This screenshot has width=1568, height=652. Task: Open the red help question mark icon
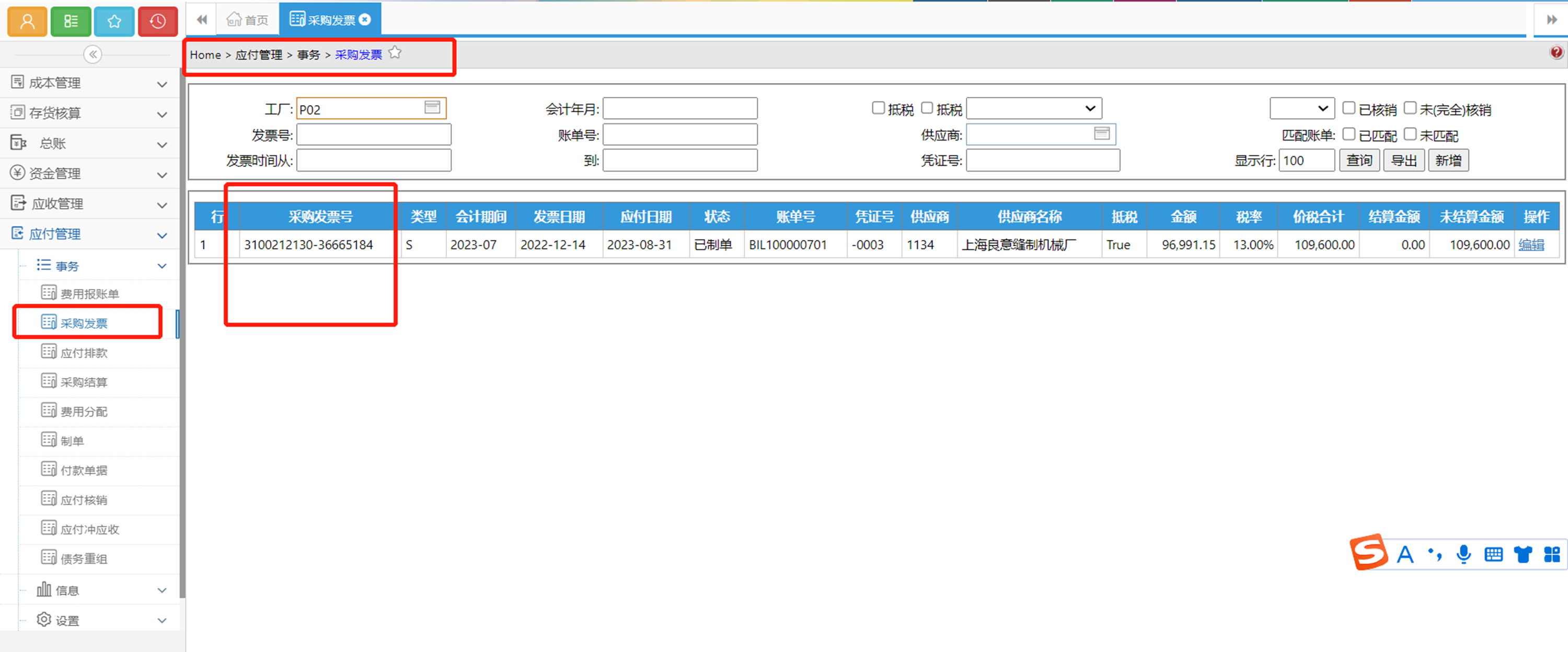click(x=1556, y=53)
